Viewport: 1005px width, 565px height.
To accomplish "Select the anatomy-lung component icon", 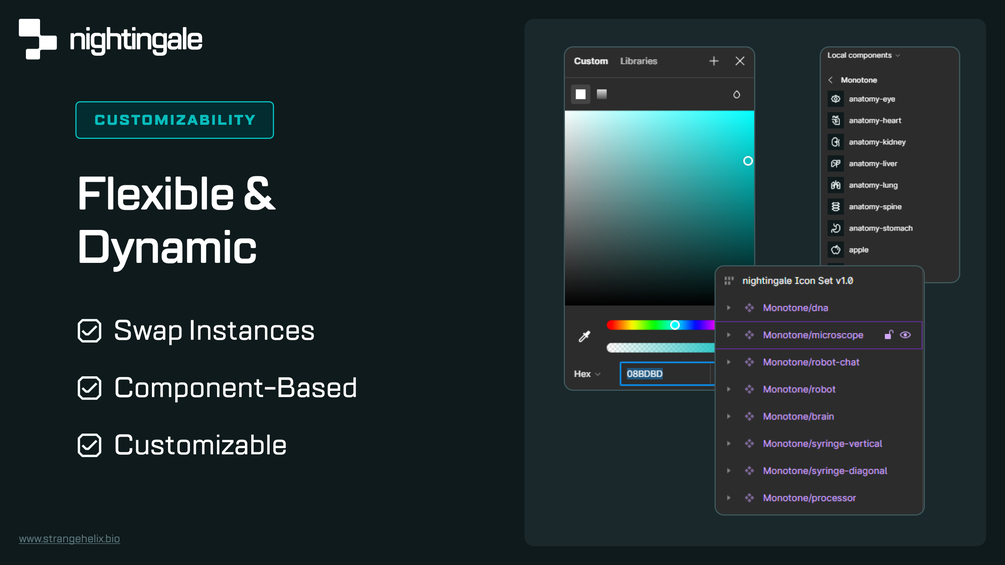I will point(835,185).
